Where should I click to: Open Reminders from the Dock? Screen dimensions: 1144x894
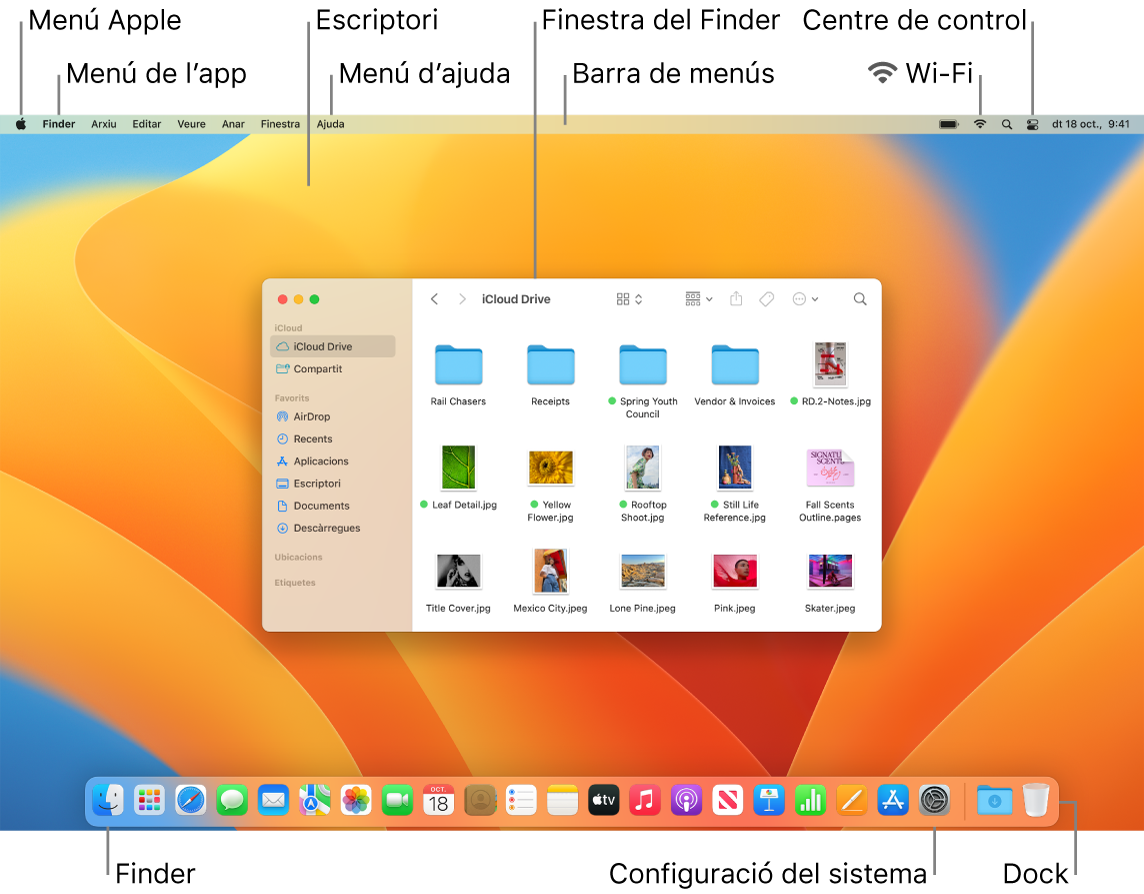521,801
